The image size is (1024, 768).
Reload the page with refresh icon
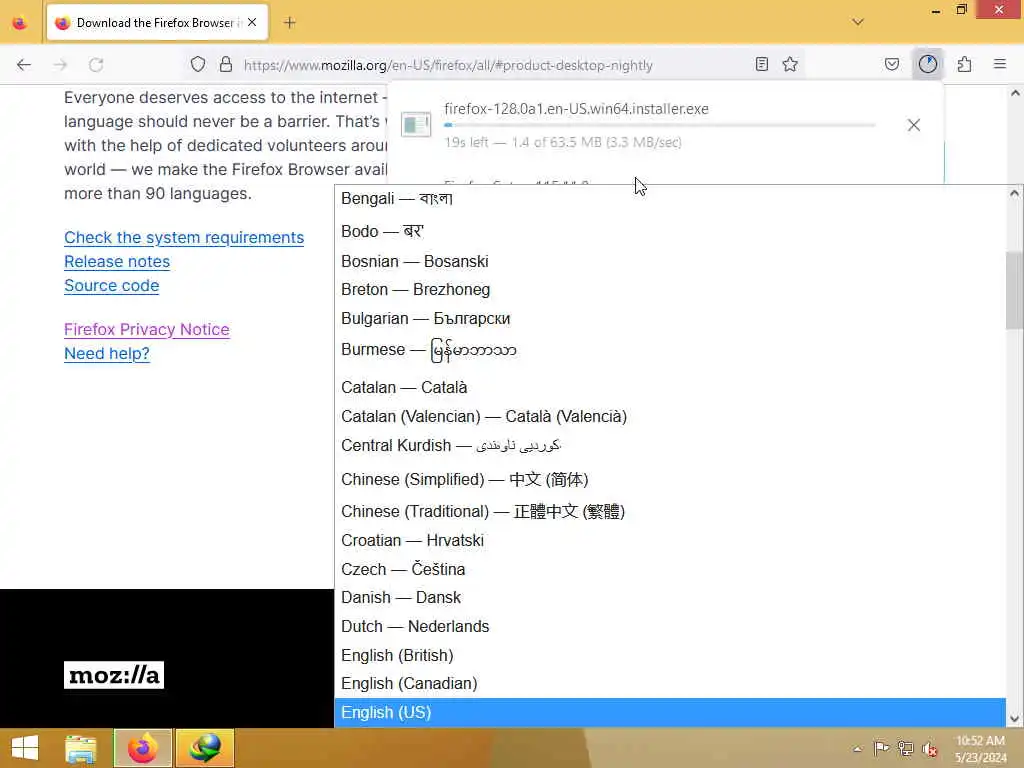pyautogui.click(x=96, y=65)
